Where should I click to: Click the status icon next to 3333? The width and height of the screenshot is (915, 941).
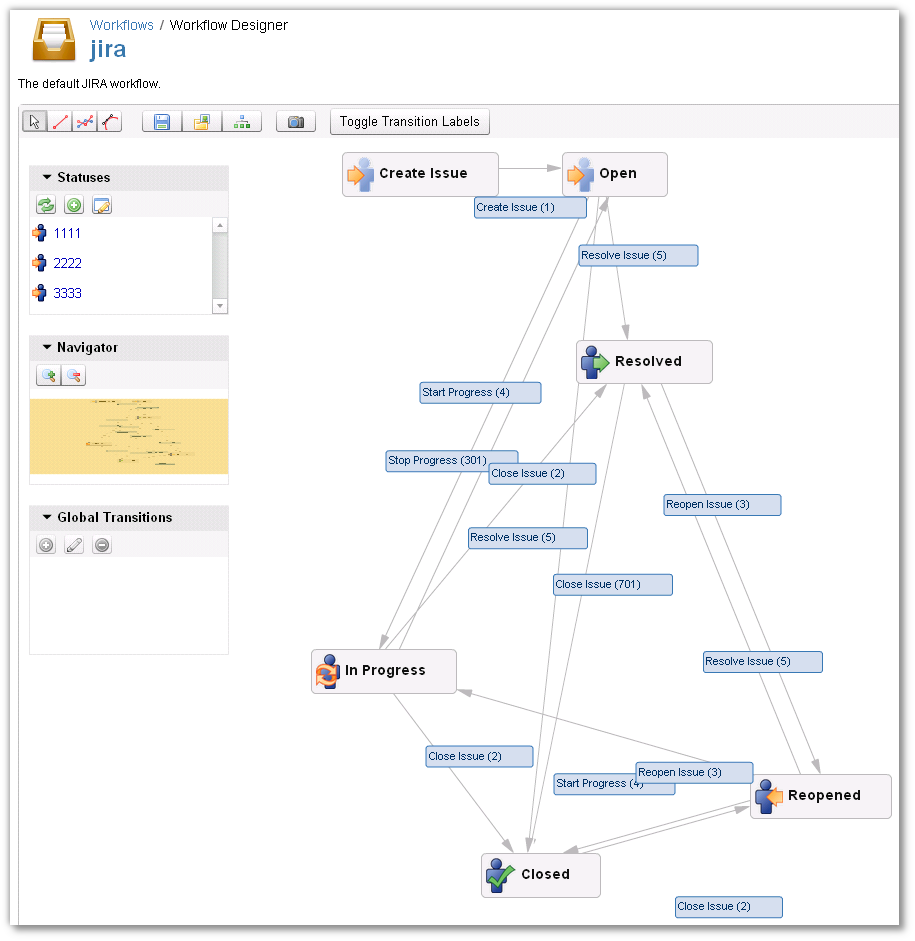tap(40, 293)
